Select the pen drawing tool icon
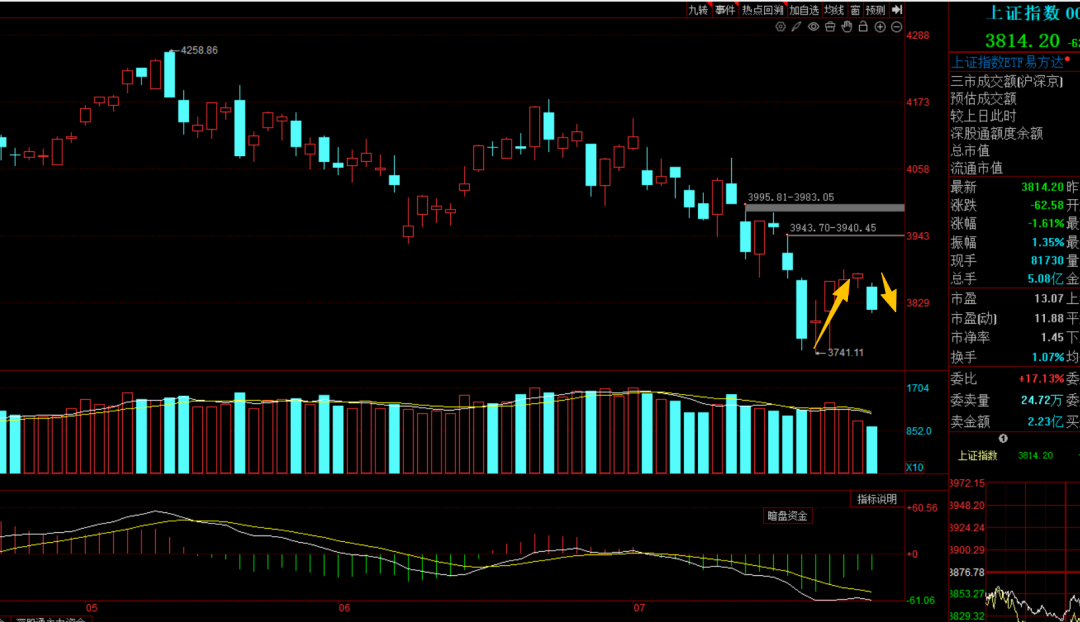Screen dimensions: 1080x622 (796, 27)
